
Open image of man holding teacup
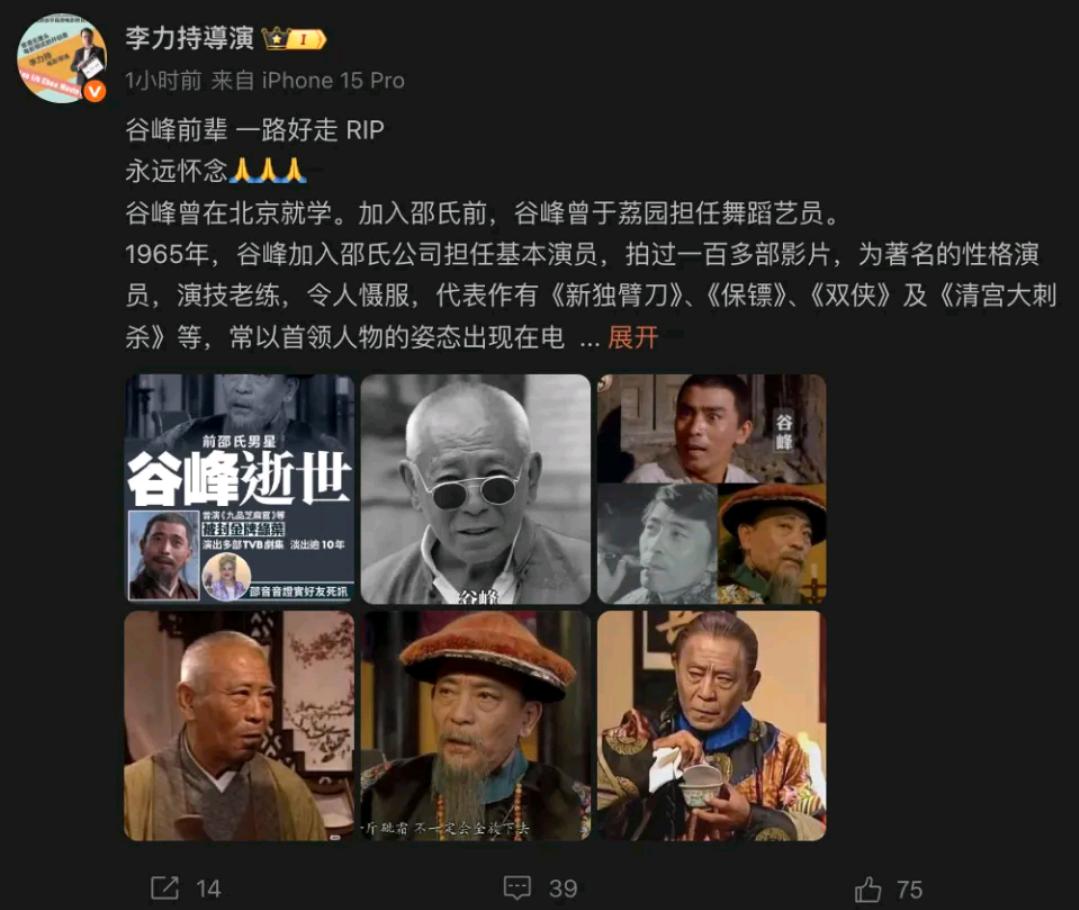coord(712,726)
